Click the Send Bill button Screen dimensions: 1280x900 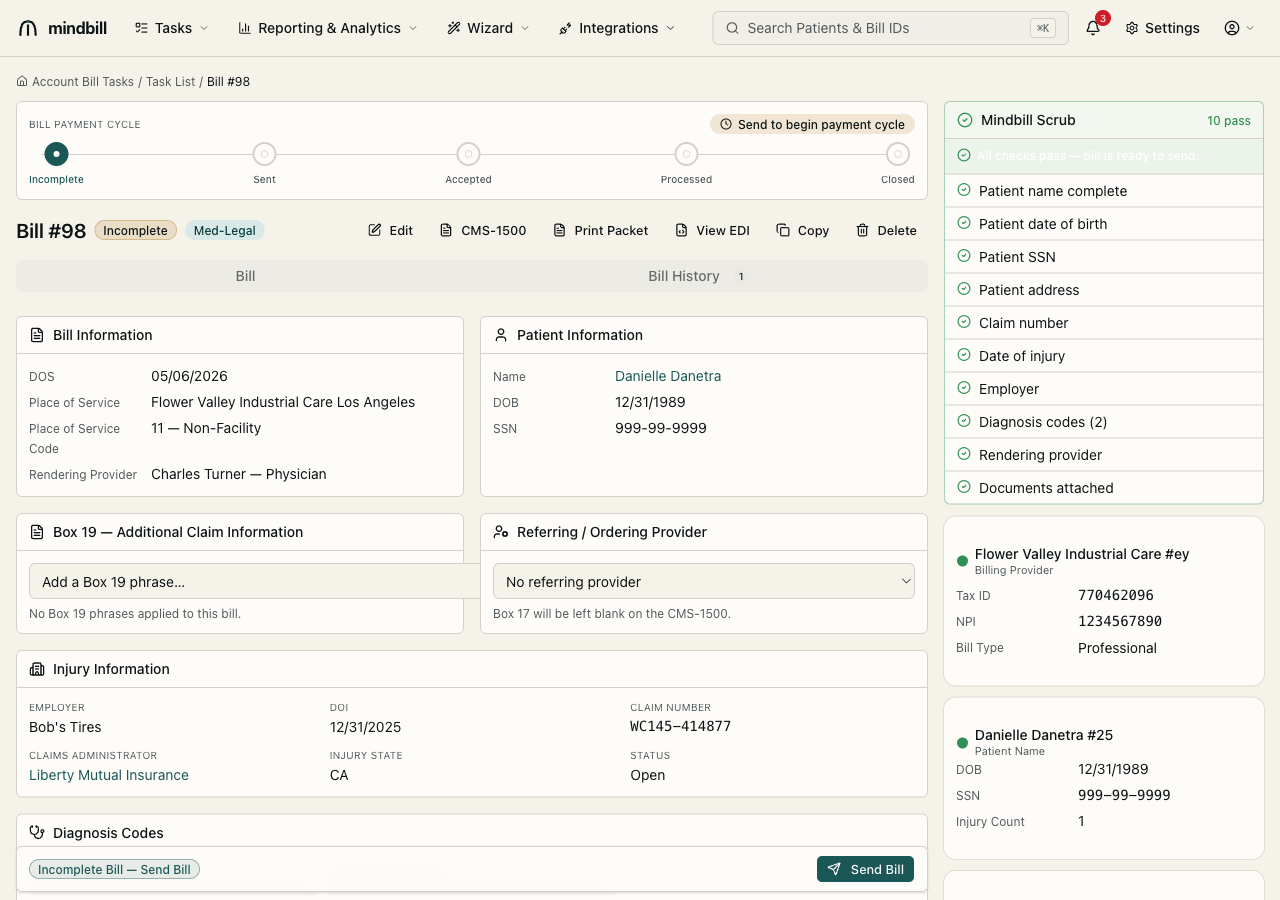tap(865, 869)
